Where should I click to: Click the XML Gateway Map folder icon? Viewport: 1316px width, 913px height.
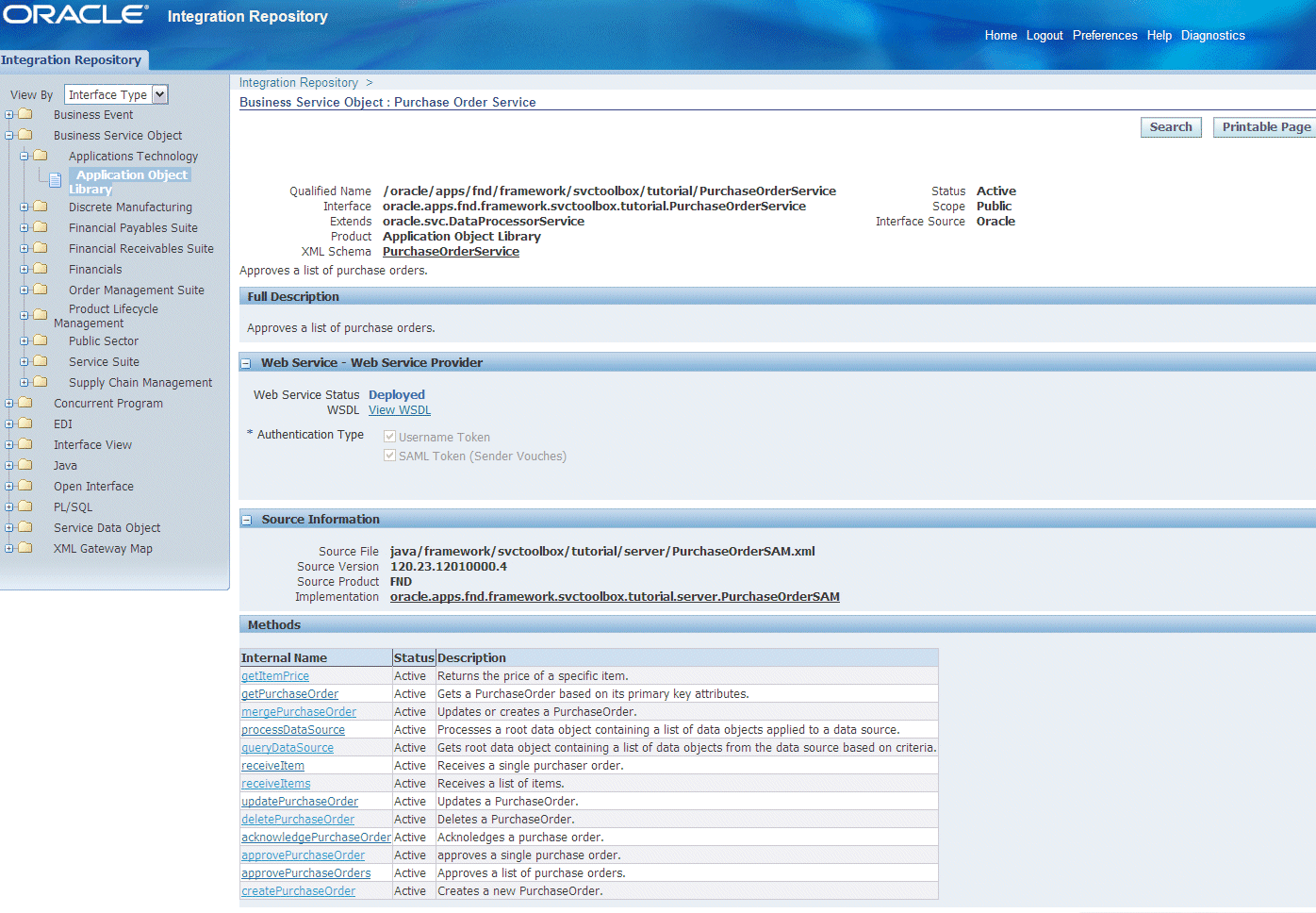(25, 548)
